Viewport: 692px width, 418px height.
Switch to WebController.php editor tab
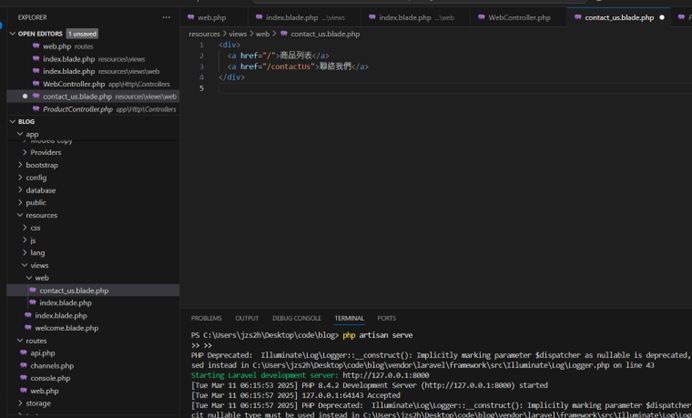coord(519,18)
